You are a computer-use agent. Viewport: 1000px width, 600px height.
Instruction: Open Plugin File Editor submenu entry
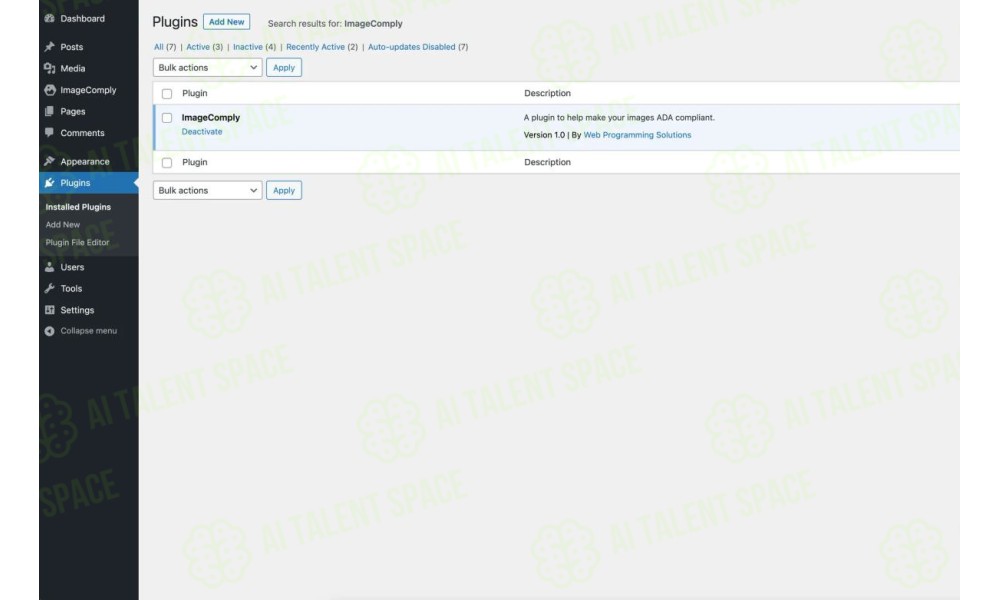[77, 242]
